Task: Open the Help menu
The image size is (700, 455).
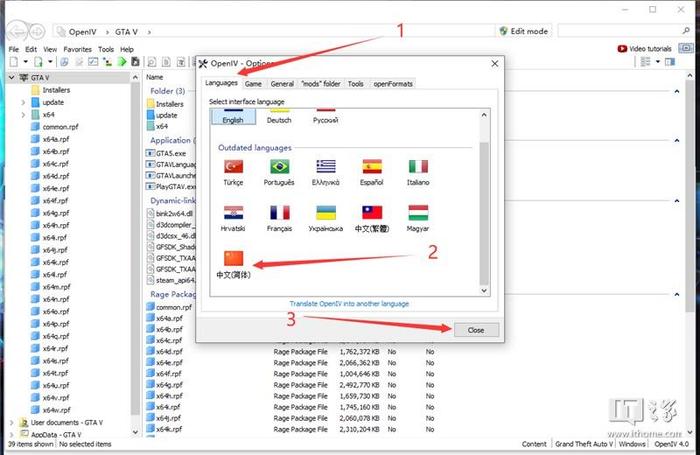Action: 127,49
